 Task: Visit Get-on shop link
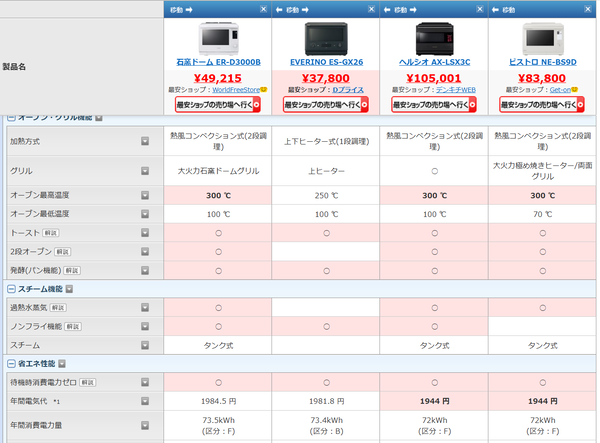click(560, 90)
